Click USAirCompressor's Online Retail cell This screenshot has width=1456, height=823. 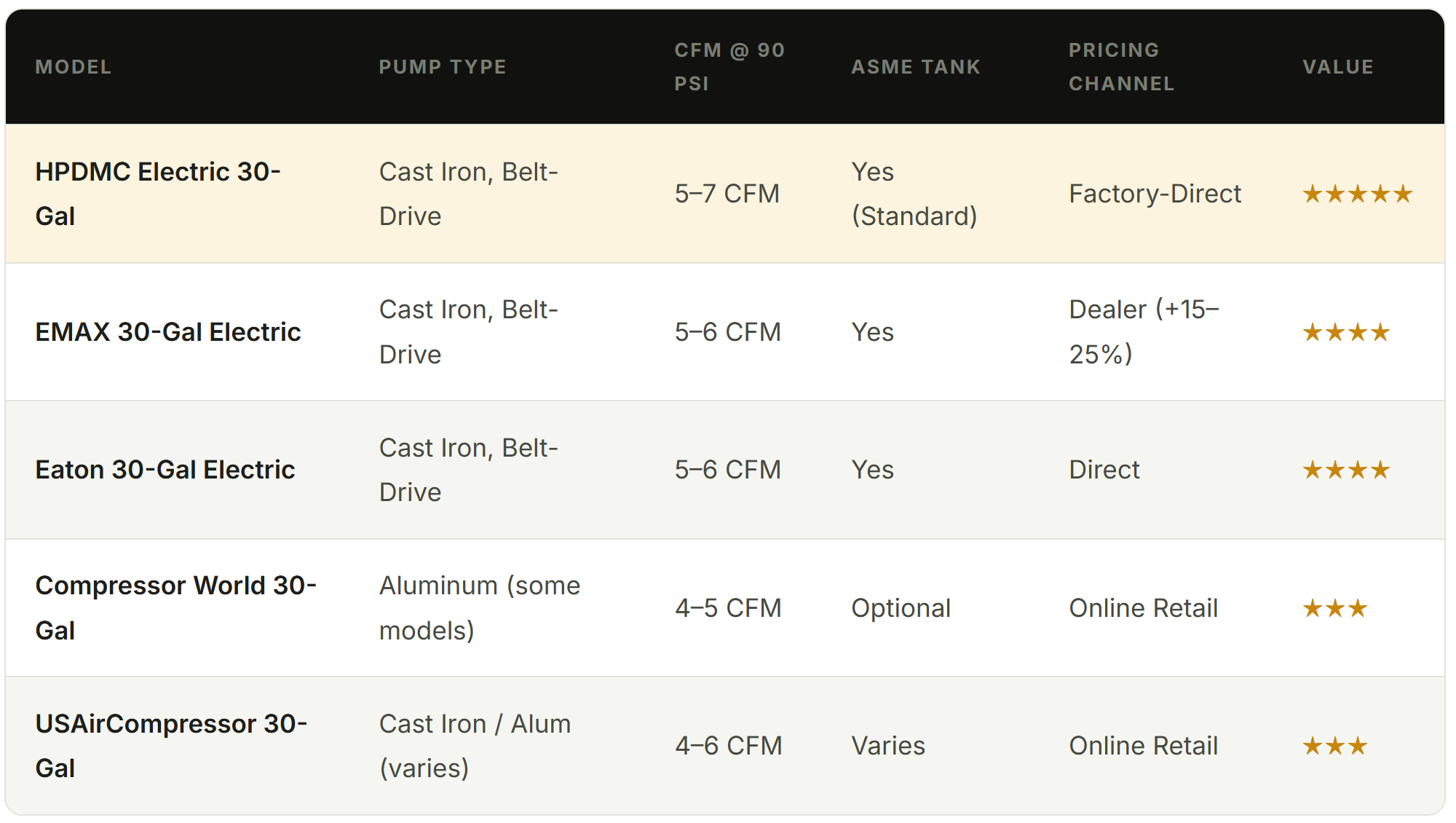pos(1144,746)
